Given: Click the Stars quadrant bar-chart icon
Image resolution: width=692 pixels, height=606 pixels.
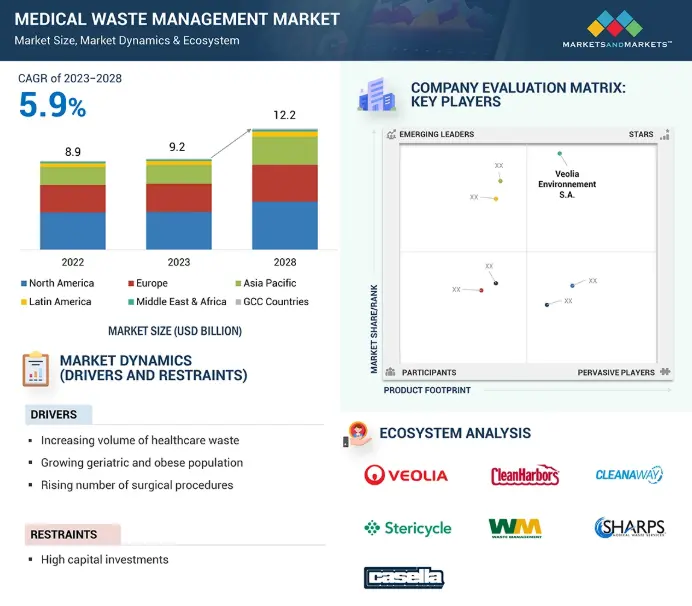Looking at the screenshot, I should (665, 134).
